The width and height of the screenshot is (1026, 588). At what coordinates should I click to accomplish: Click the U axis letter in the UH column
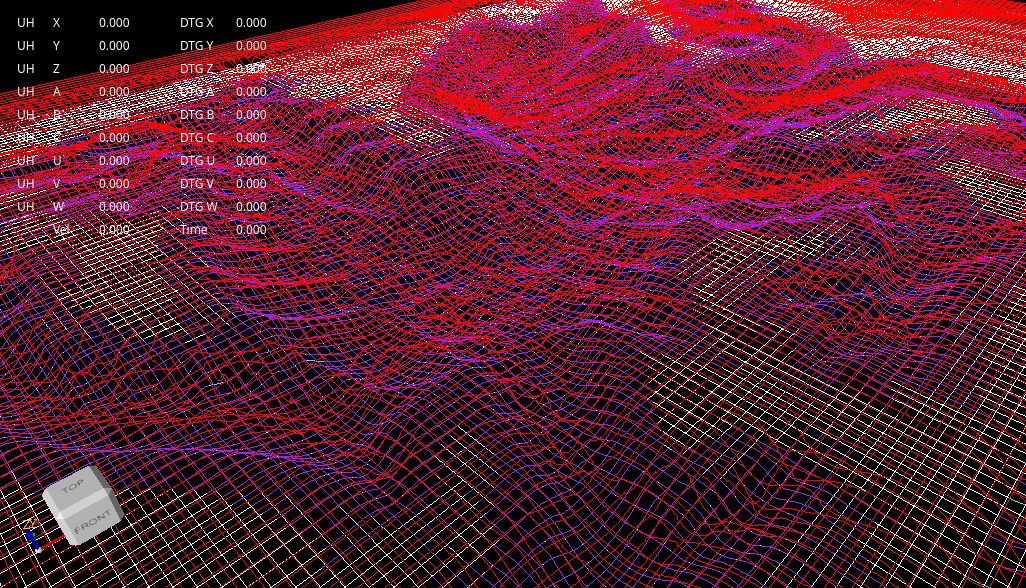tap(58, 161)
